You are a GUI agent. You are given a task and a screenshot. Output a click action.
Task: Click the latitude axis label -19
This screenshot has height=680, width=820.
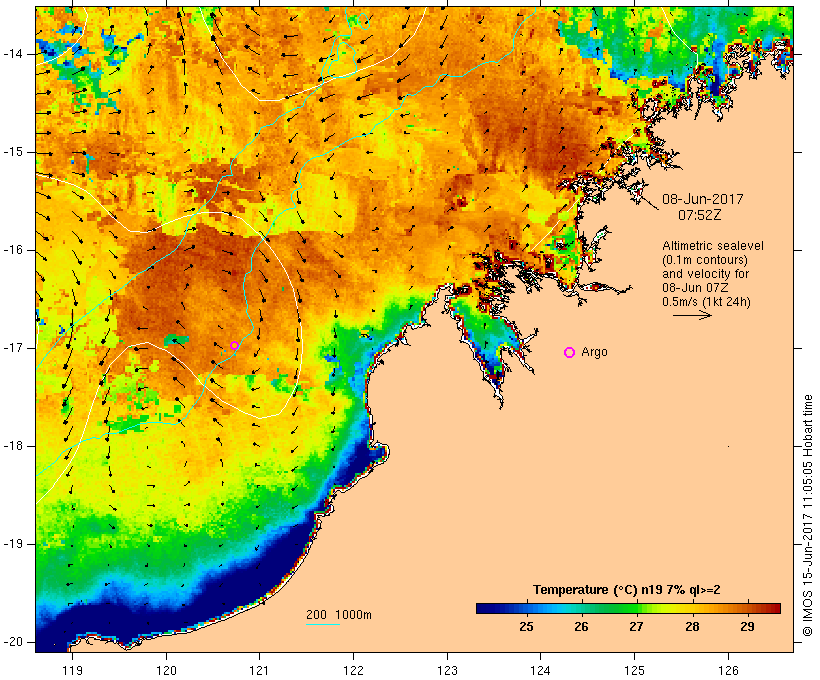(x=13, y=544)
